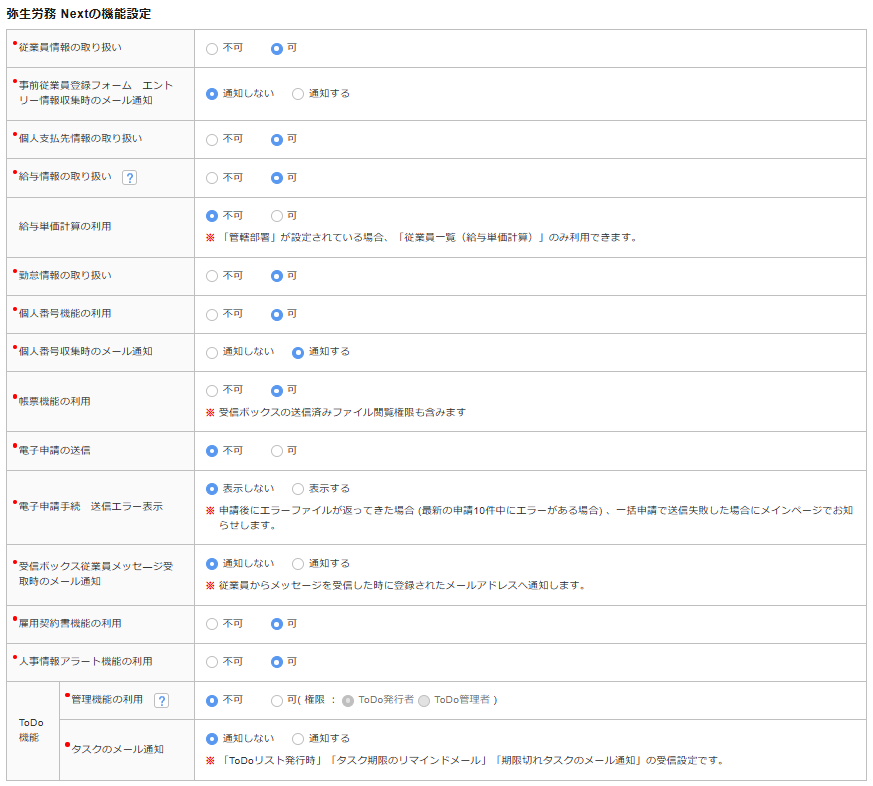This screenshot has height=786, width=873.
Task: Click the 帳票機能の利用 row label
Action: point(55,401)
